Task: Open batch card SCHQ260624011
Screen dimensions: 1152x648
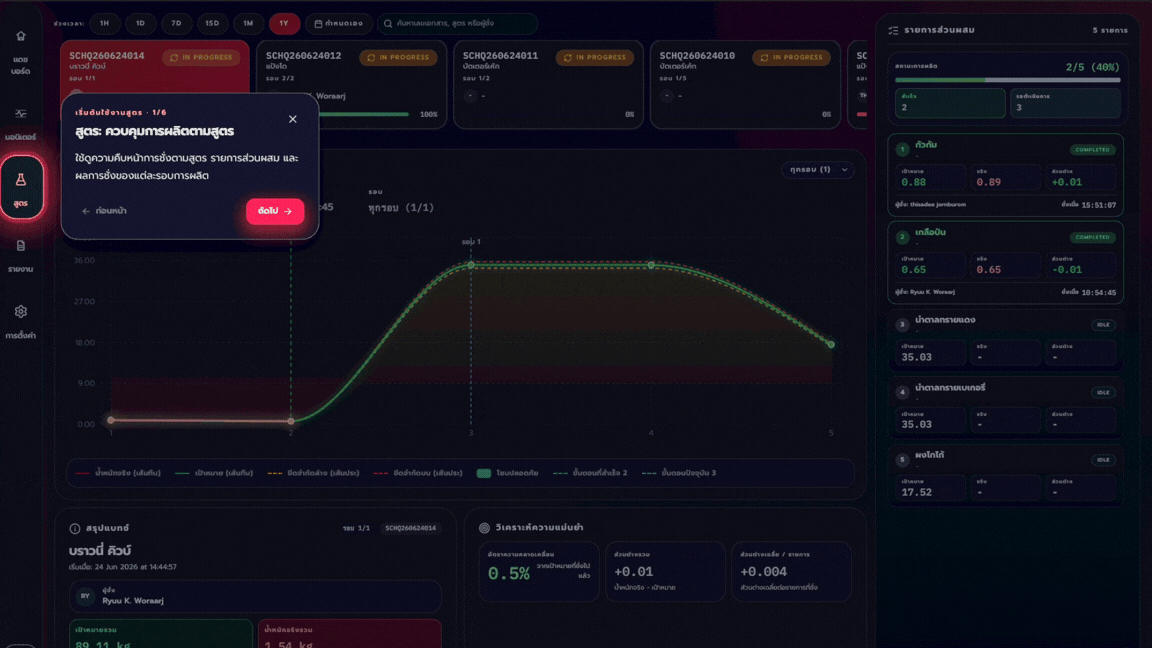Action: (x=548, y=84)
